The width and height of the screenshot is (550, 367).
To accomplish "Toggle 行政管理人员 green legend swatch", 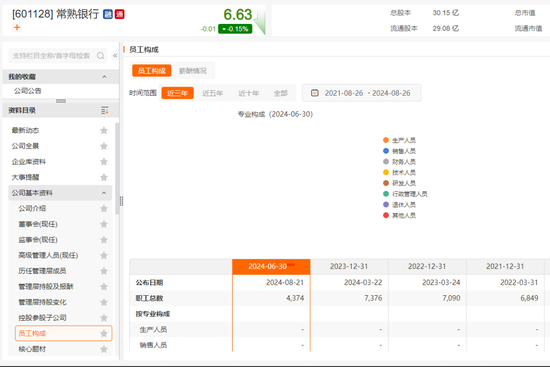I will coord(386,194).
